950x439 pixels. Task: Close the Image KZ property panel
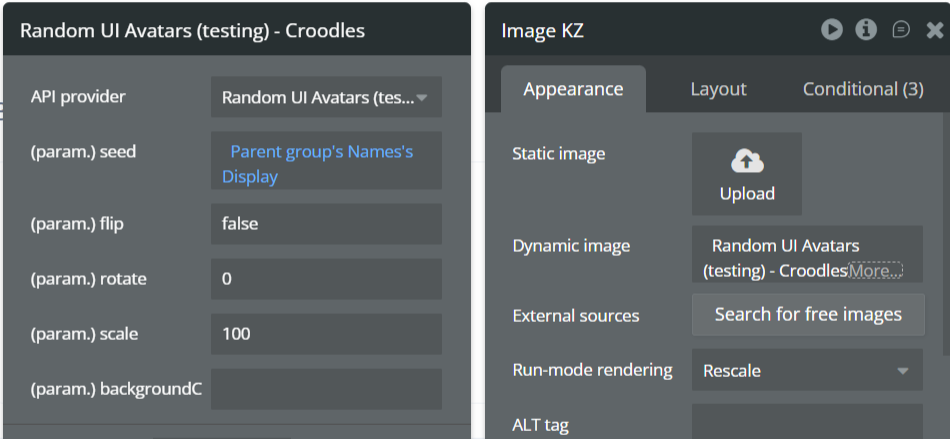(x=935, y=30)
